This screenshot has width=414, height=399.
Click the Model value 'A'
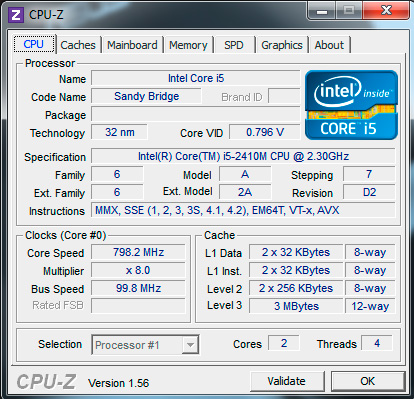click(245, 174)
